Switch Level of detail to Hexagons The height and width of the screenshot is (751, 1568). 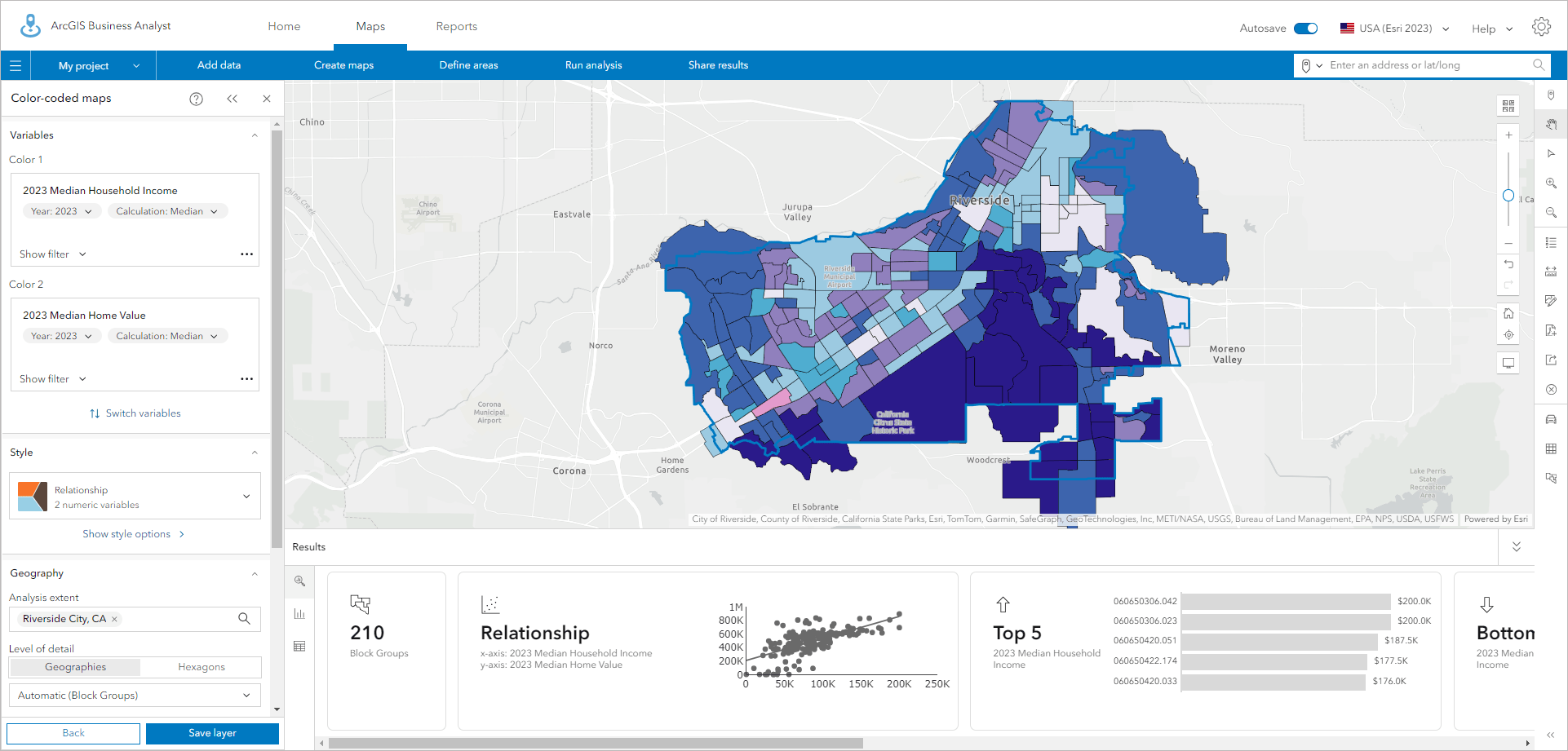pos(200,666)
